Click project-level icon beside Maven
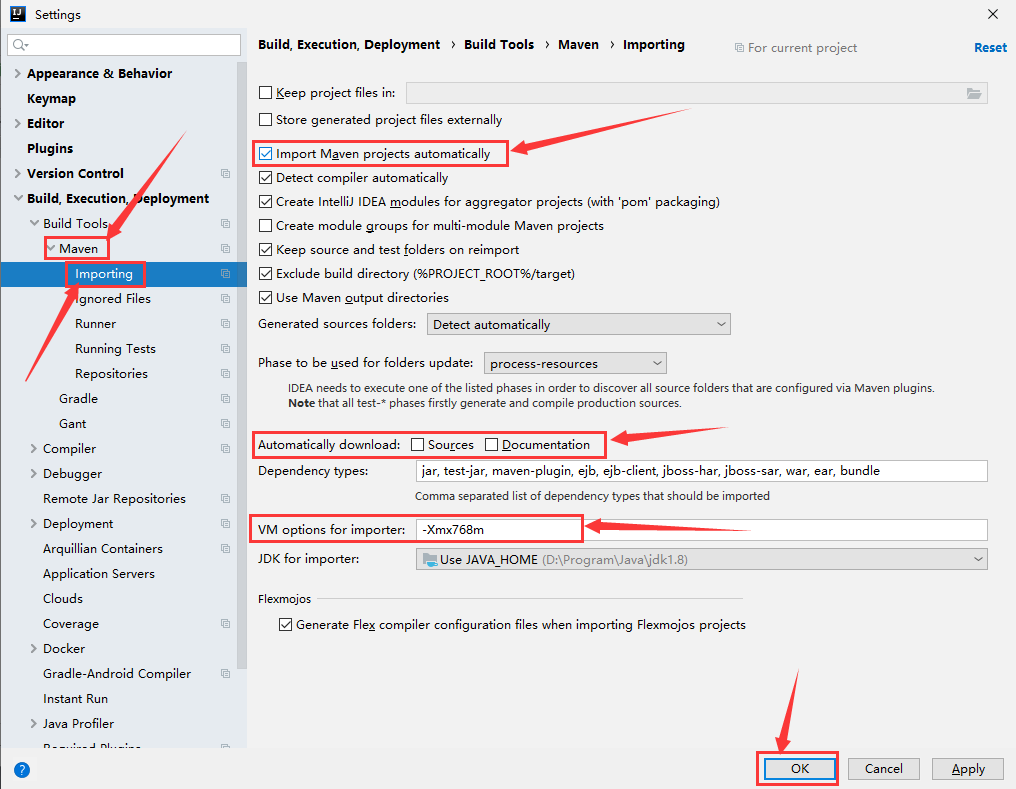1016x789 pixels. pyautogui.click(x=225, y=249)
